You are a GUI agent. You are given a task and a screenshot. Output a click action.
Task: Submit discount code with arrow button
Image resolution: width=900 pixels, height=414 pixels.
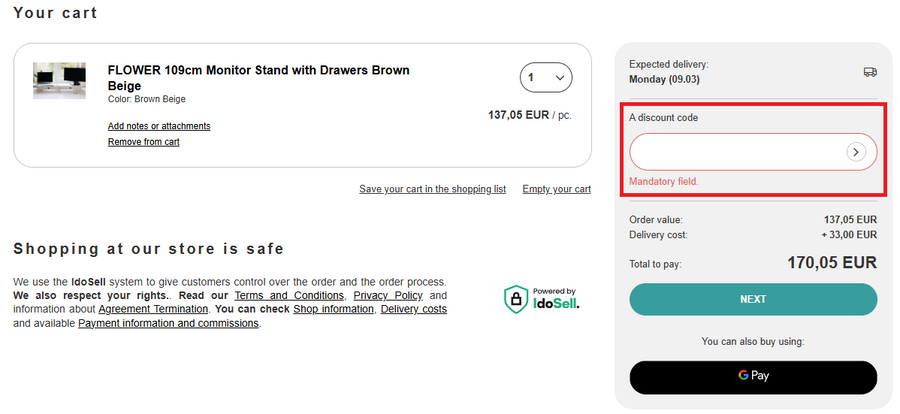click(x=856, y=152)
